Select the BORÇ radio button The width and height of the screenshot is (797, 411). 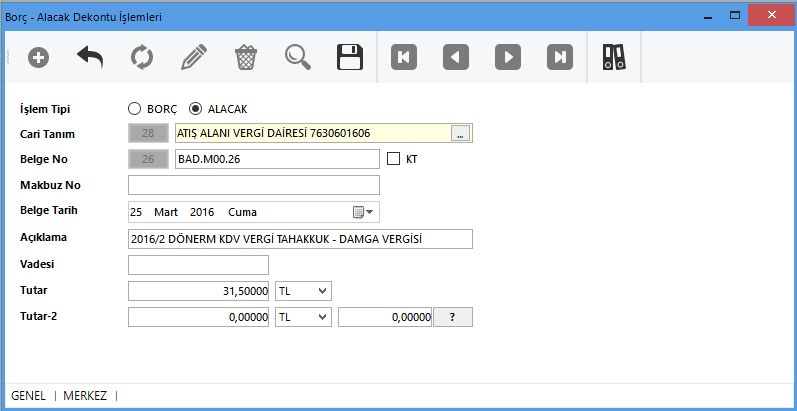coord(135,109)
